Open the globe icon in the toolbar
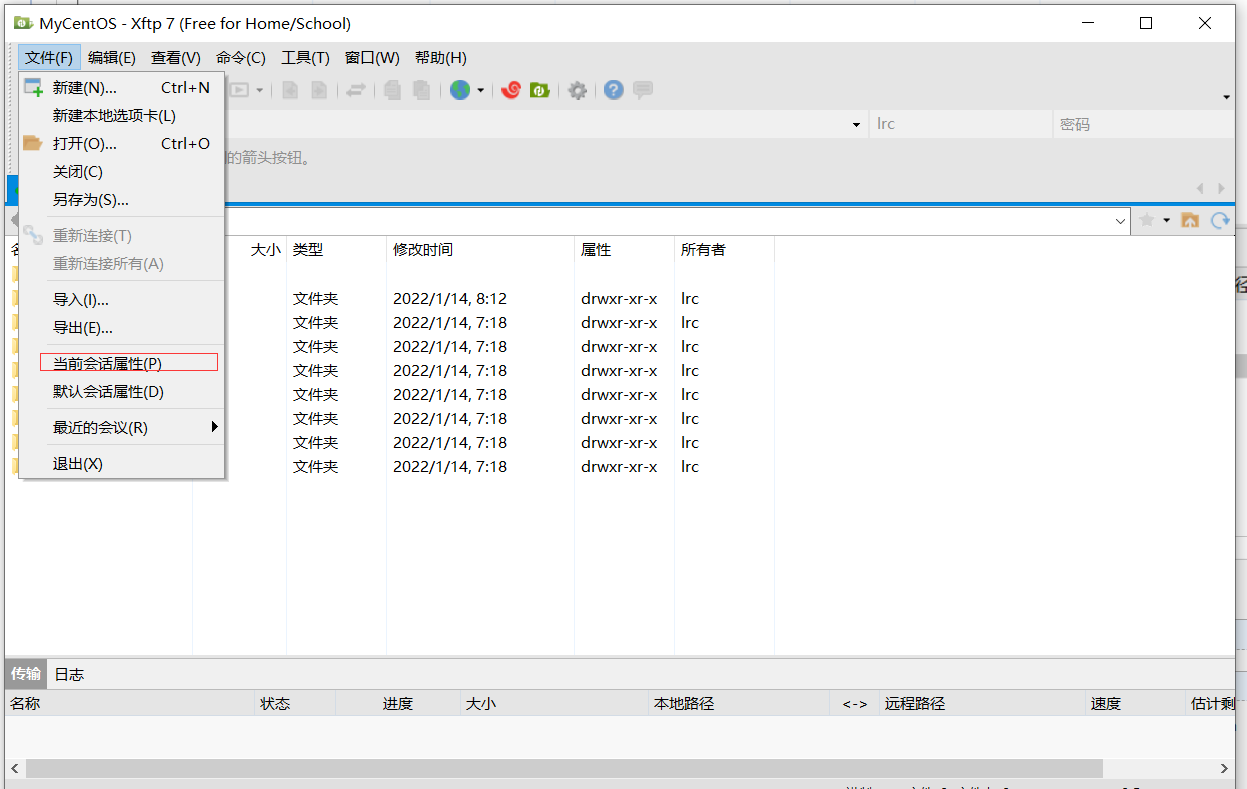This screenshot has height=789, width=1247. click(460, 90)
